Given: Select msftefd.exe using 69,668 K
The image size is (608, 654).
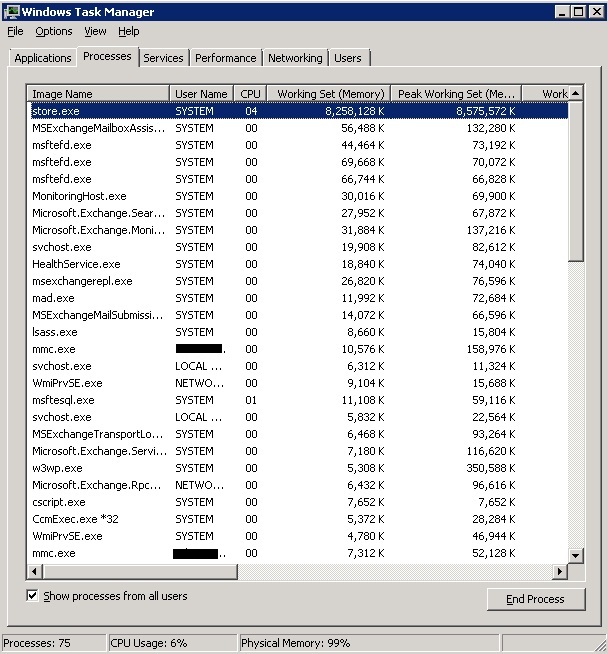Looking at the screenshot, I should click(x=299, y=162).
